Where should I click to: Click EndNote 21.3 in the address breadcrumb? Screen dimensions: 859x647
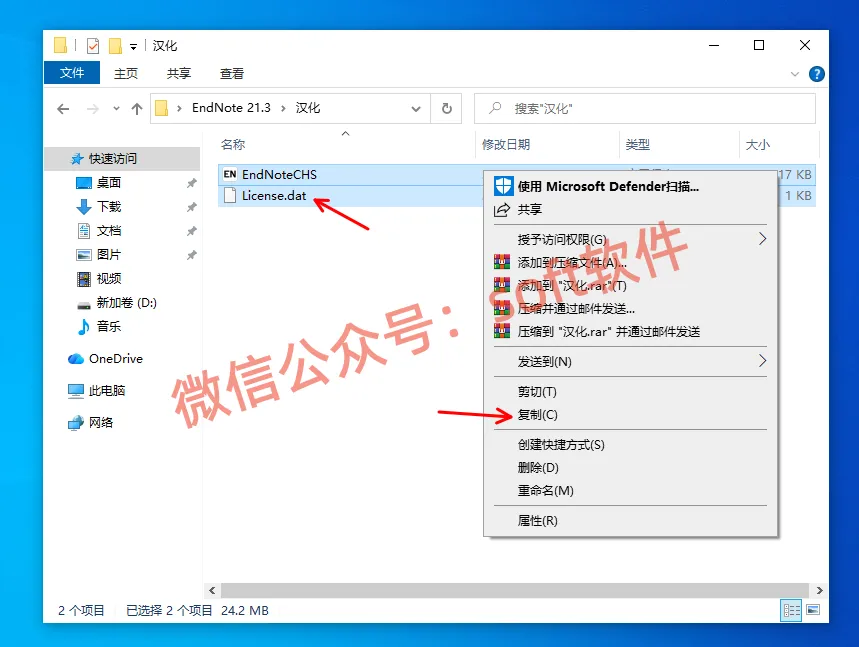[x=231, y=108]
